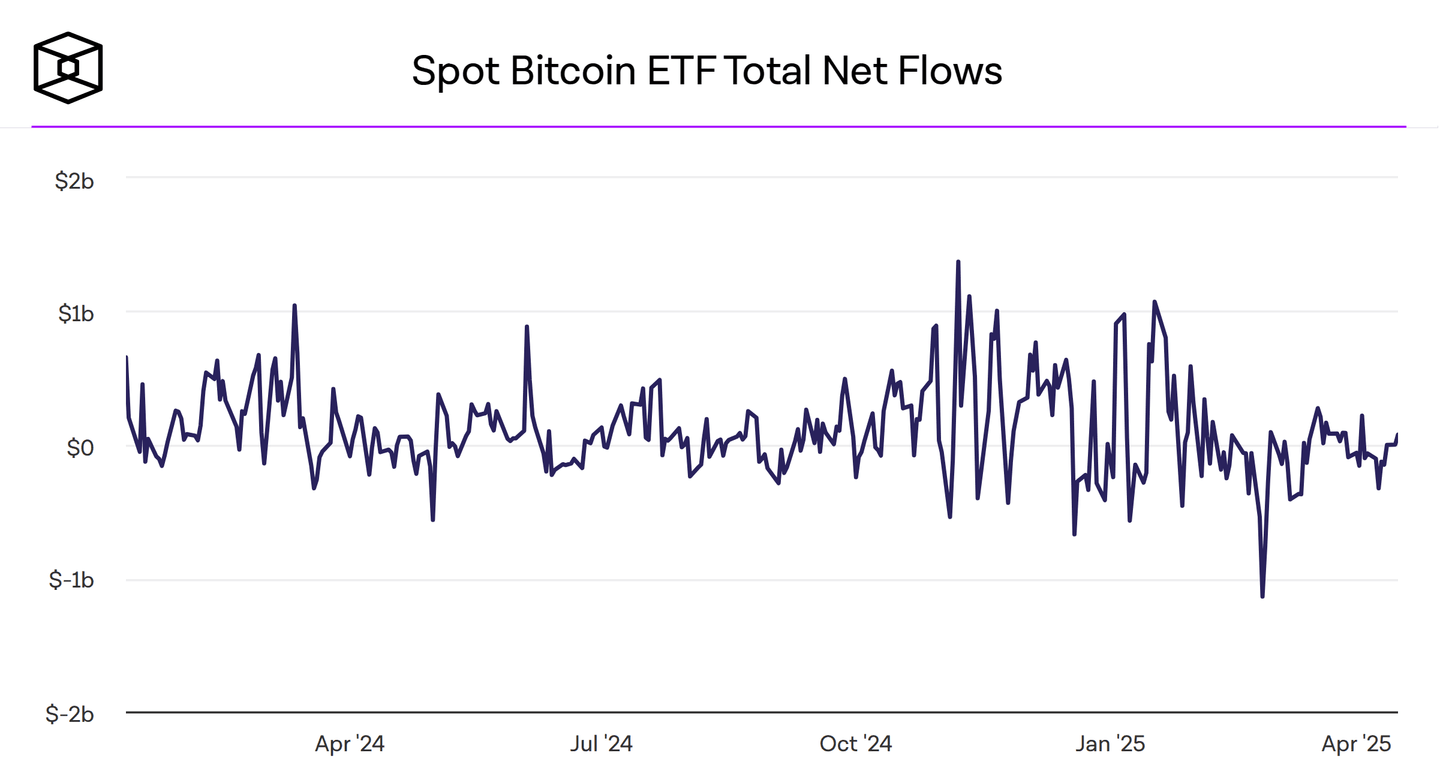Image resolution: width=1440 pixels, height=769 pixels.
Task: Click the Apr '25 x-axis label
Action: click(x=1356, y=744)
